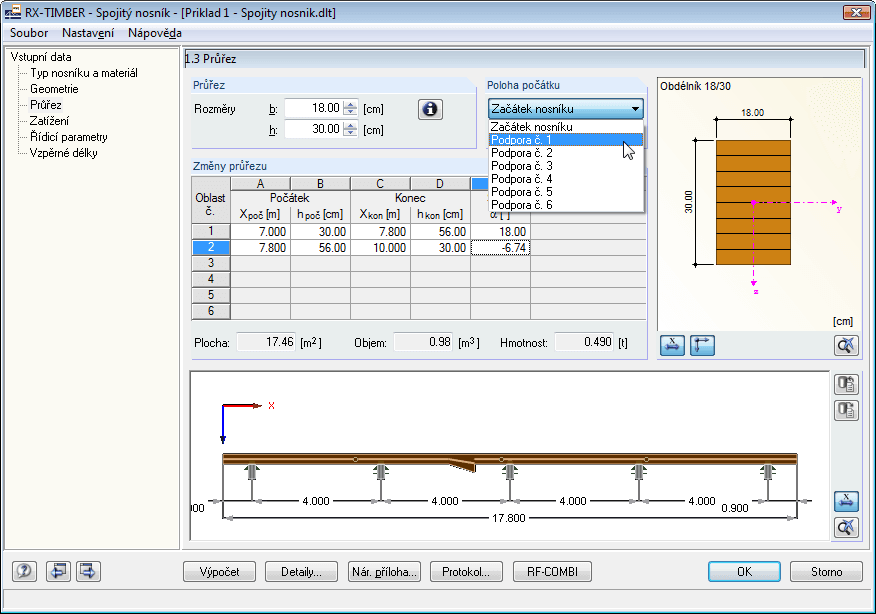This screenshot has width=876, height=614.
Task: Click the Storno button
Action: [x=826, y=572]
